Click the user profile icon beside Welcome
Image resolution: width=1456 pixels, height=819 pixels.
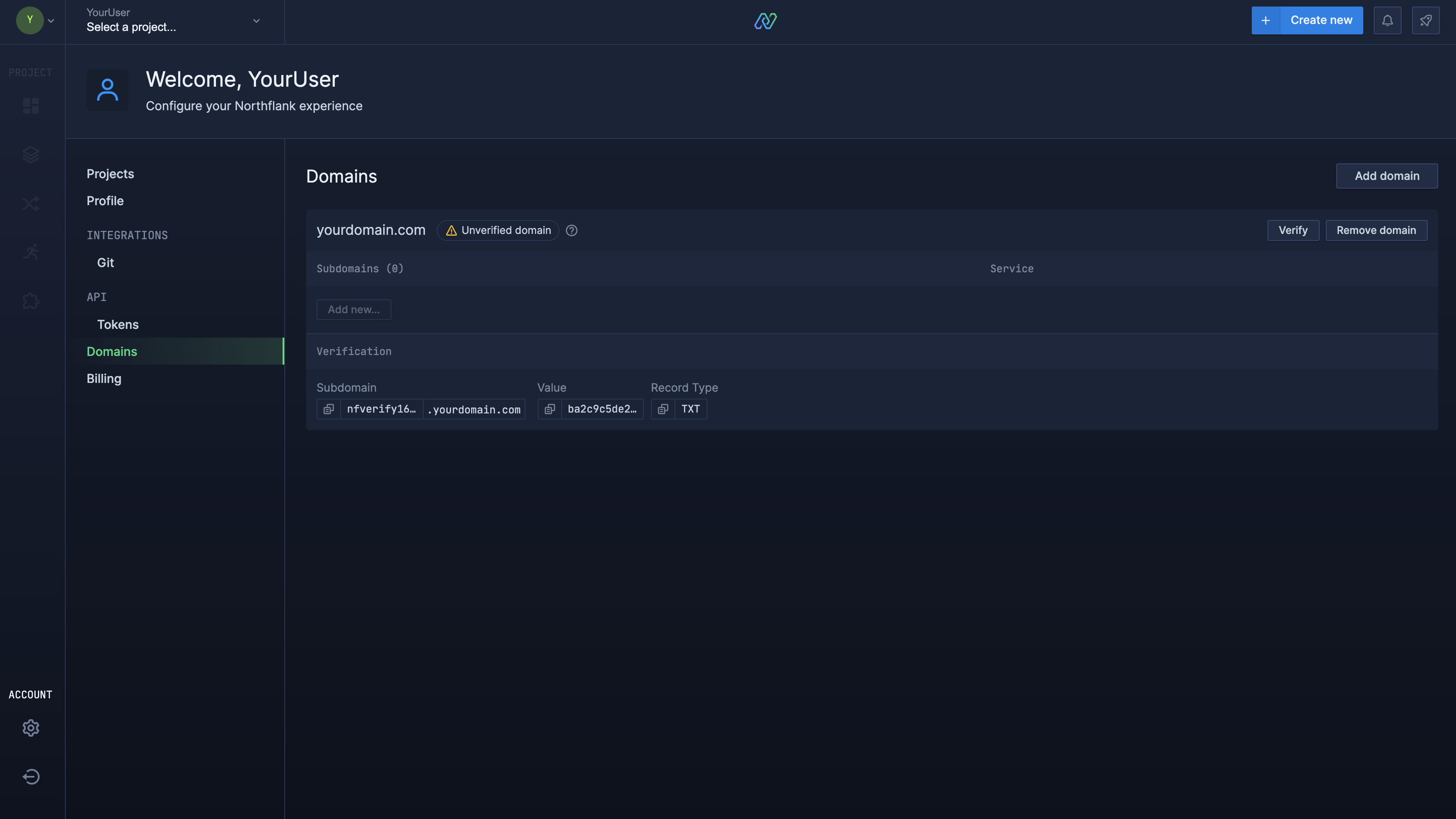pos(108,90)
